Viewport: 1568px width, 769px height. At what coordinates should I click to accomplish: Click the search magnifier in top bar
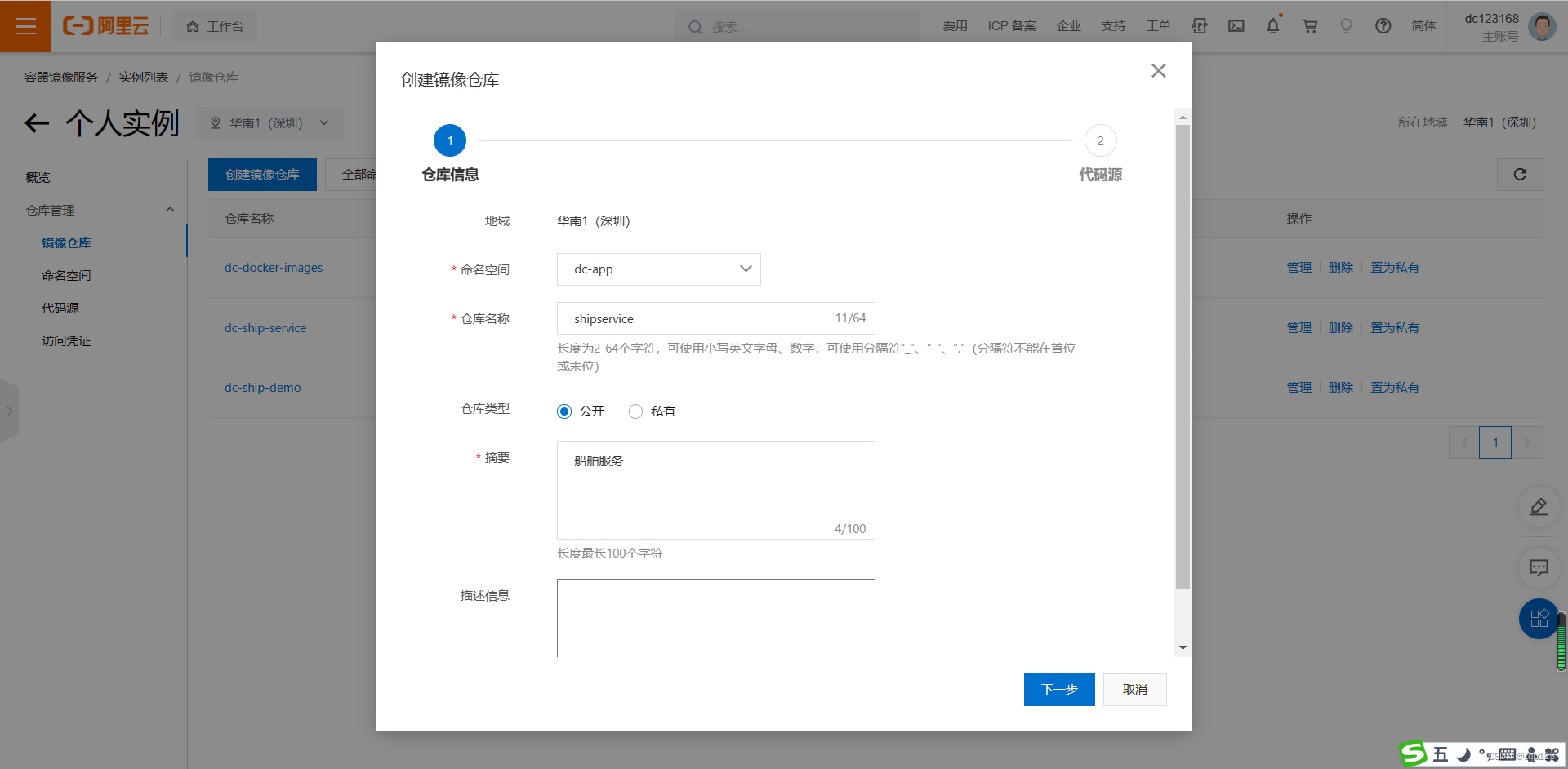pyautogui.click(x=693, y=27)
